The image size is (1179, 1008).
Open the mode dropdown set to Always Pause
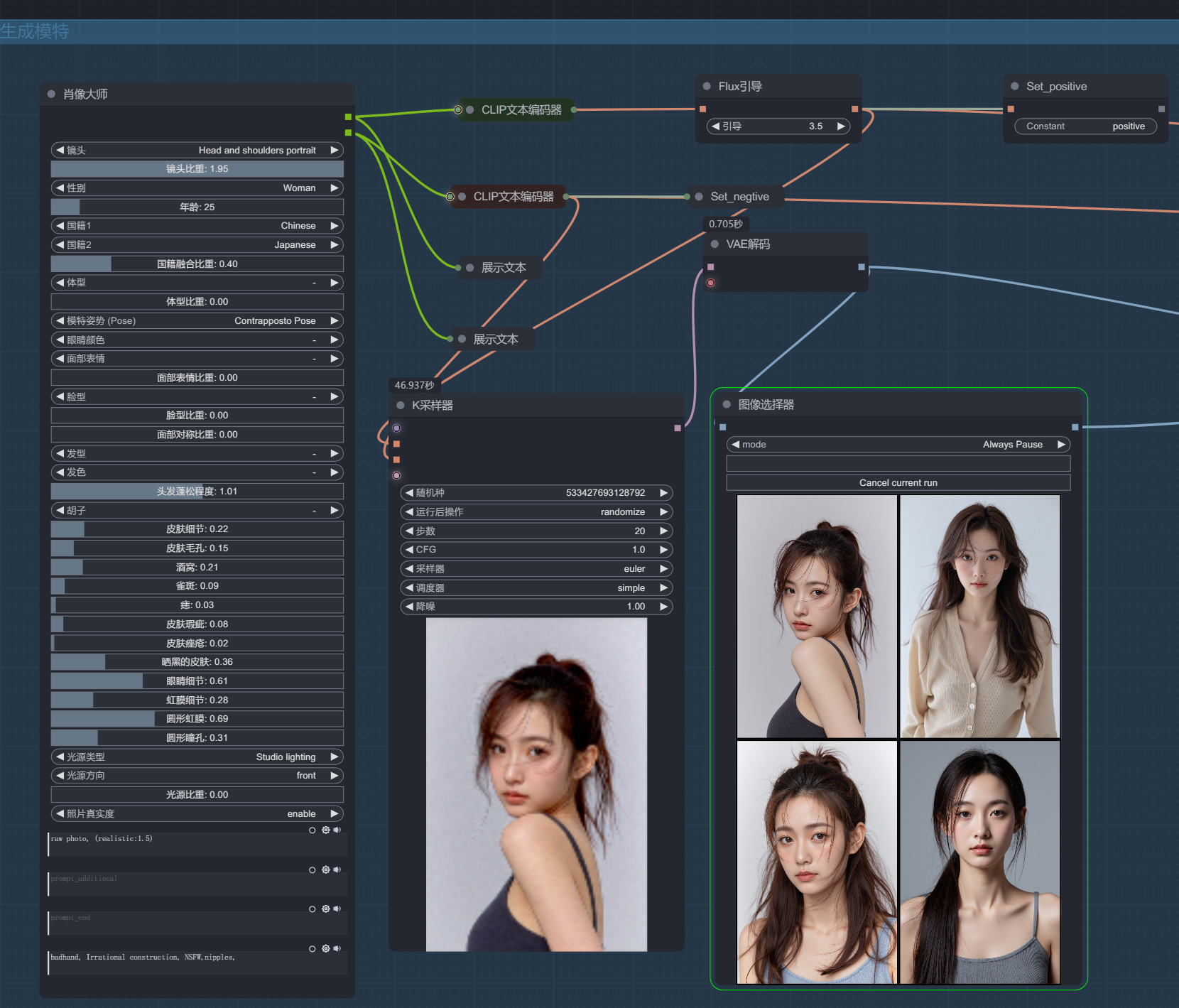(898, 445)
